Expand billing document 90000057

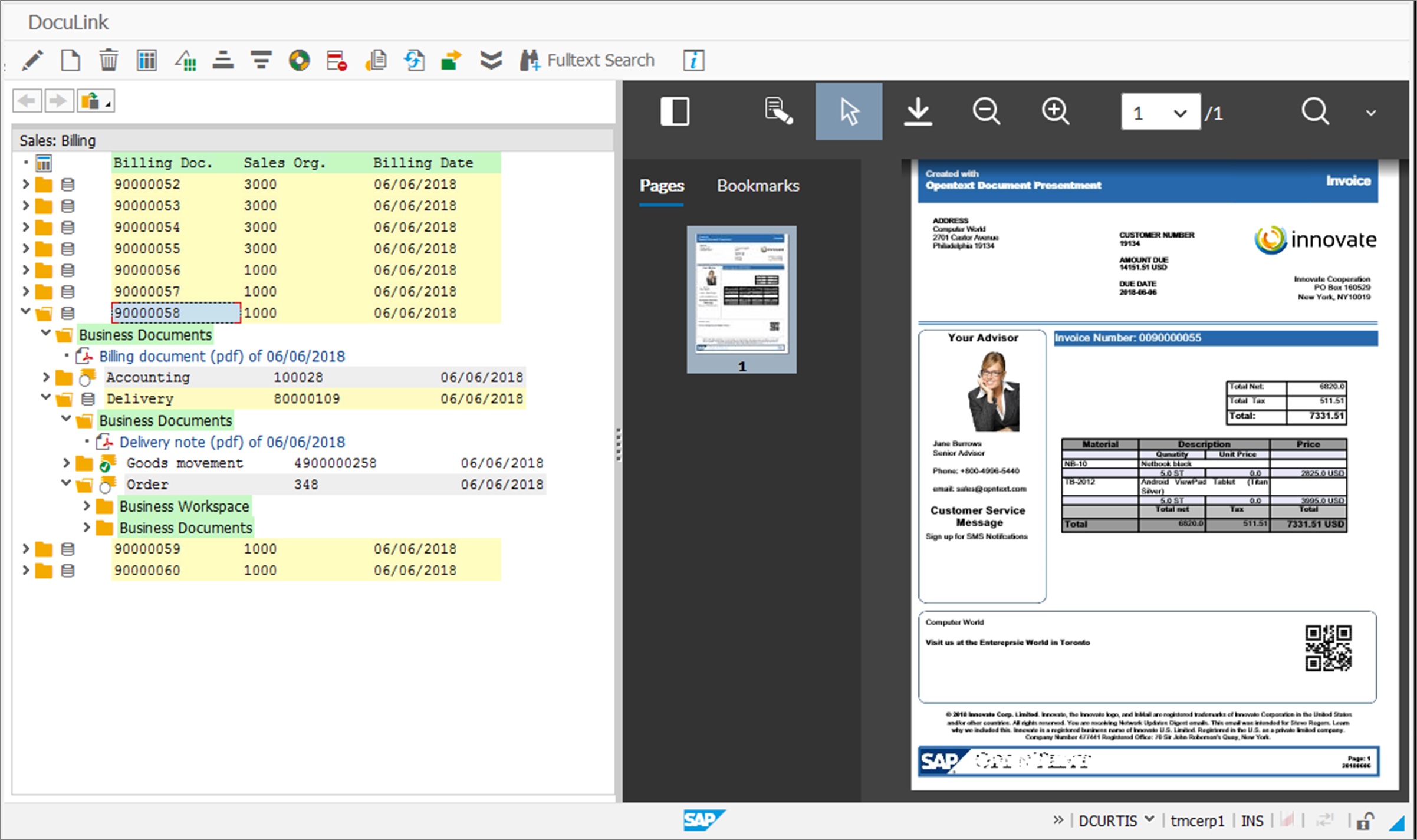25,291
